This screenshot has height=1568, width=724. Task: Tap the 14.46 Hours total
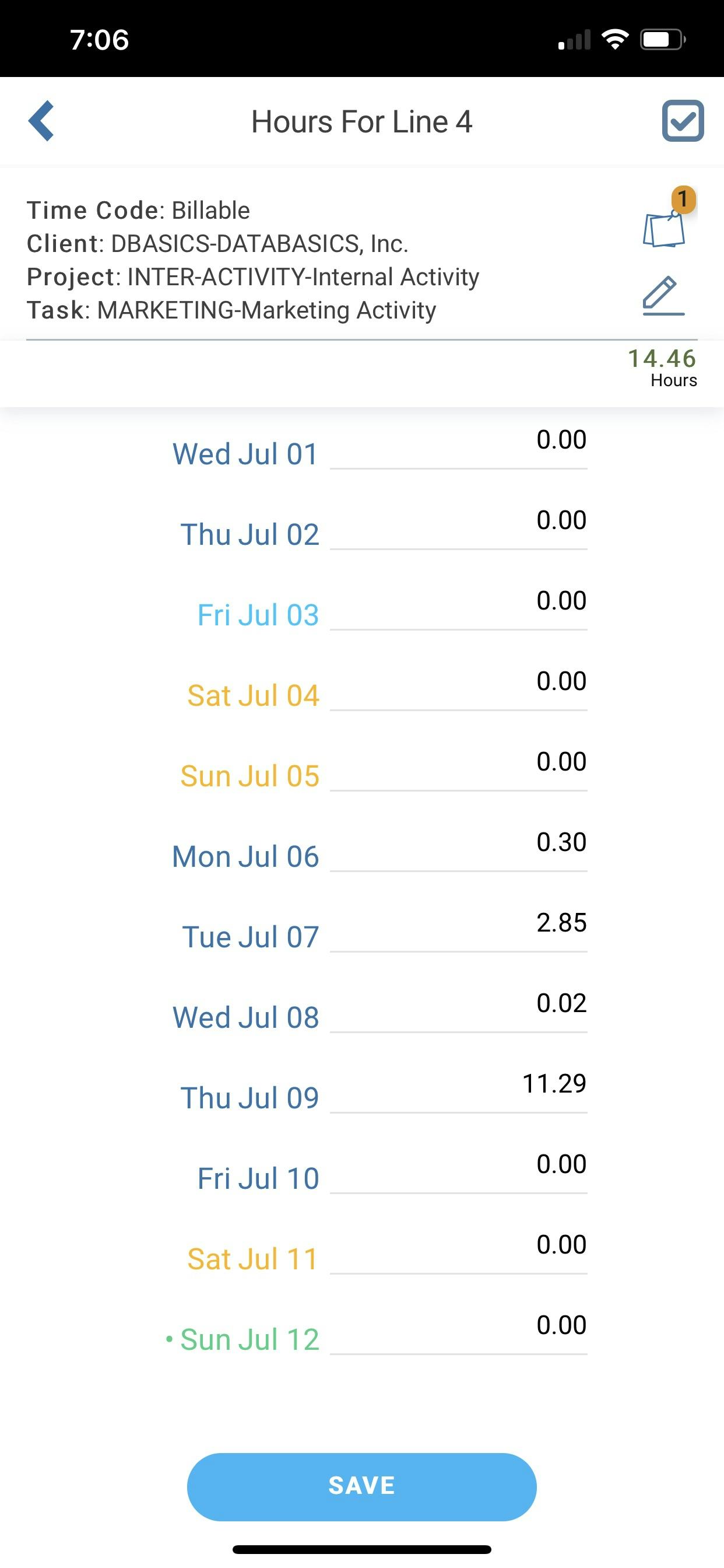coord(662,367)
